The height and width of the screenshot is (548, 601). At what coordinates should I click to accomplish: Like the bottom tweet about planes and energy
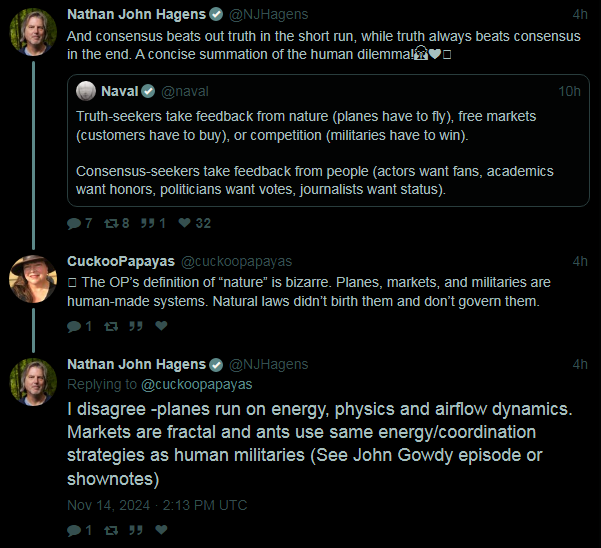[x=161, y=530]
